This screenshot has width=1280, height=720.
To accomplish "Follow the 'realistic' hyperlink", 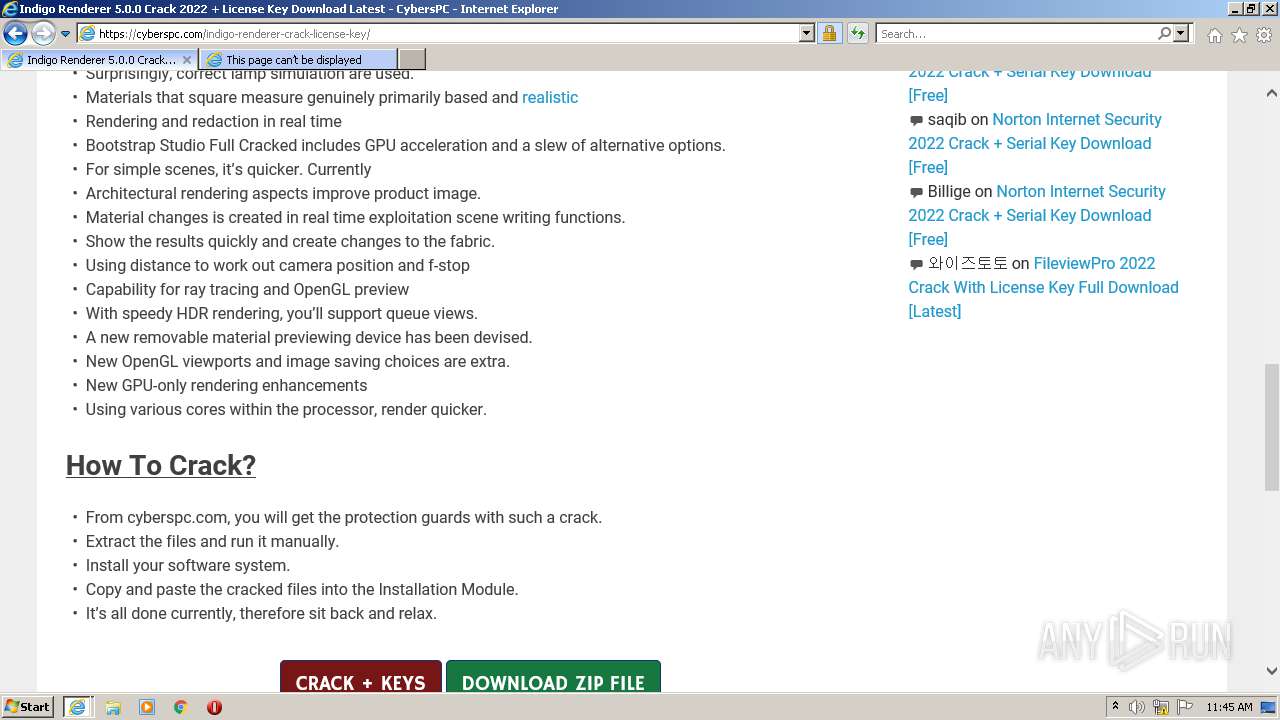I will [x=550, y=97].
